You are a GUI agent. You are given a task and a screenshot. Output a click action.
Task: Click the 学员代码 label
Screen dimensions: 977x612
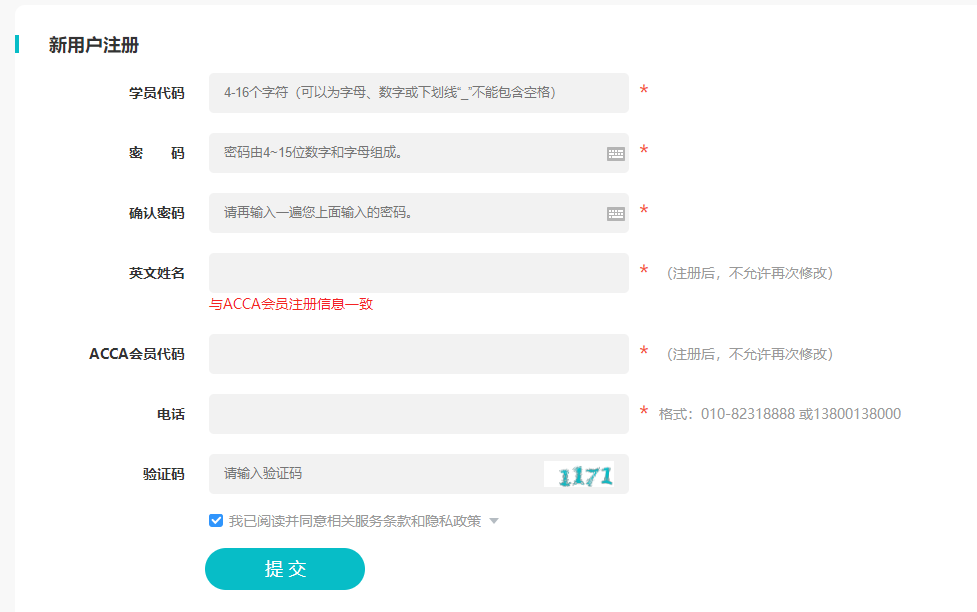(157, 93)
